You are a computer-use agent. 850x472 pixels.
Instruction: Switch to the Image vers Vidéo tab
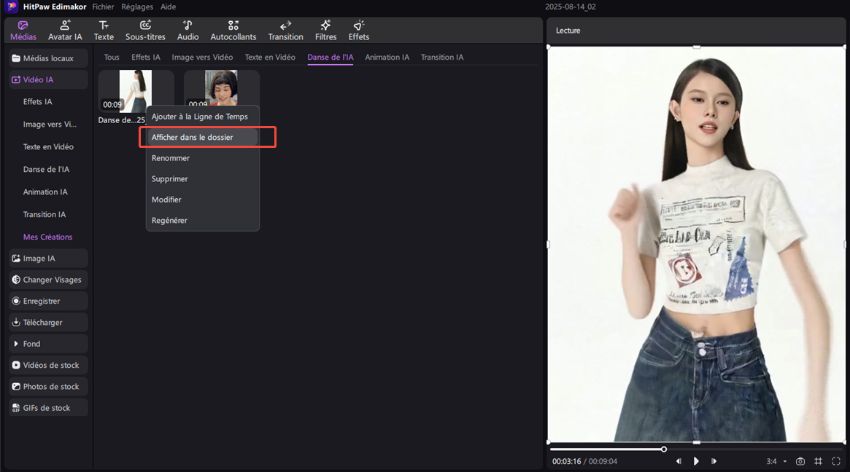point(202,57)
